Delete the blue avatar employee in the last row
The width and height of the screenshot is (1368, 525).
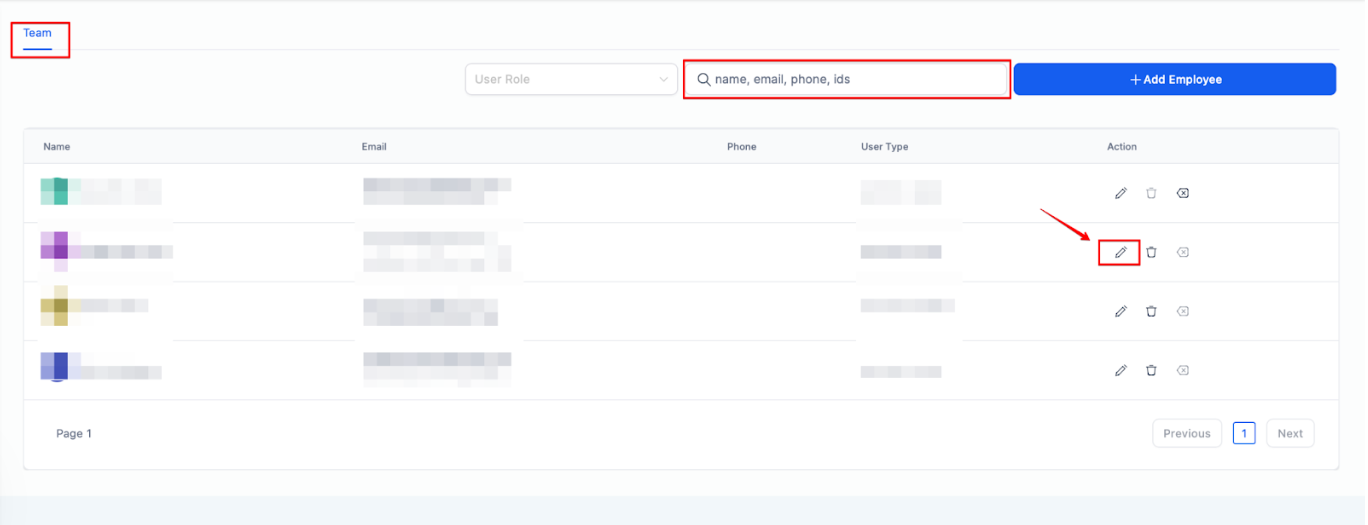click(x=1151, y=370)
